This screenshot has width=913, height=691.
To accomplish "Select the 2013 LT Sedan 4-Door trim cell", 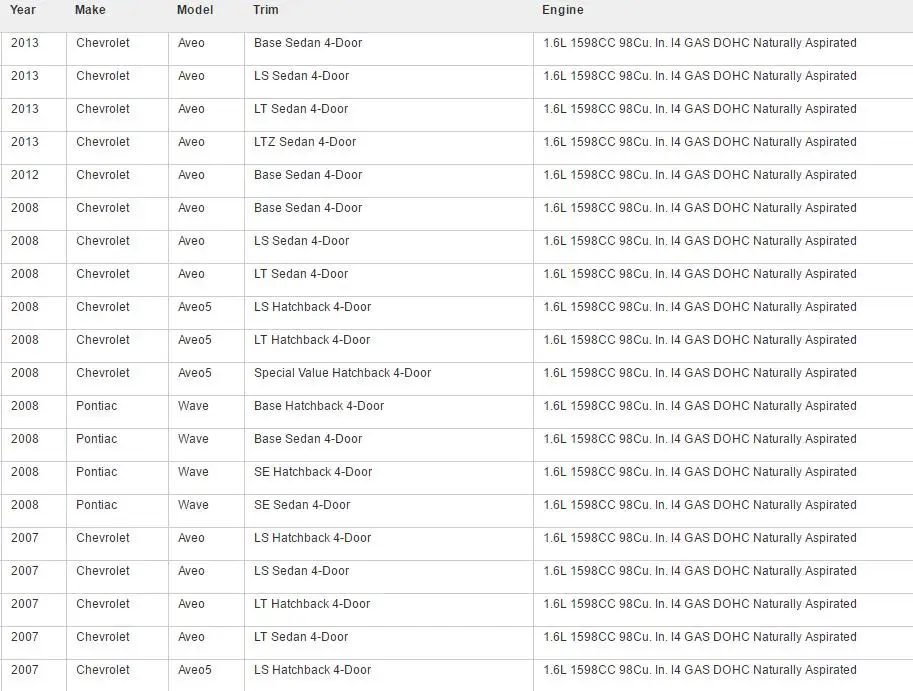I will pyautogui.click(x=300, y=109).
